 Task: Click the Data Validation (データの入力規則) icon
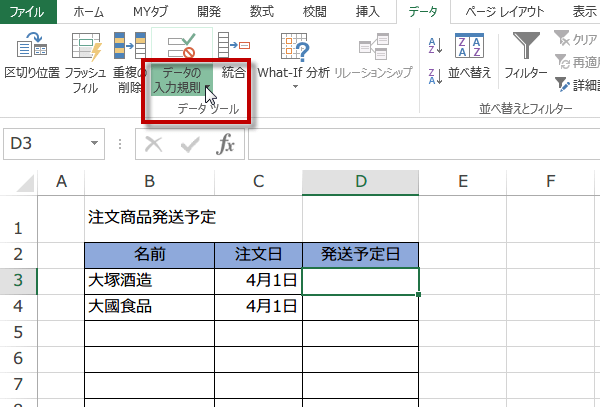(x=182, y=46)
